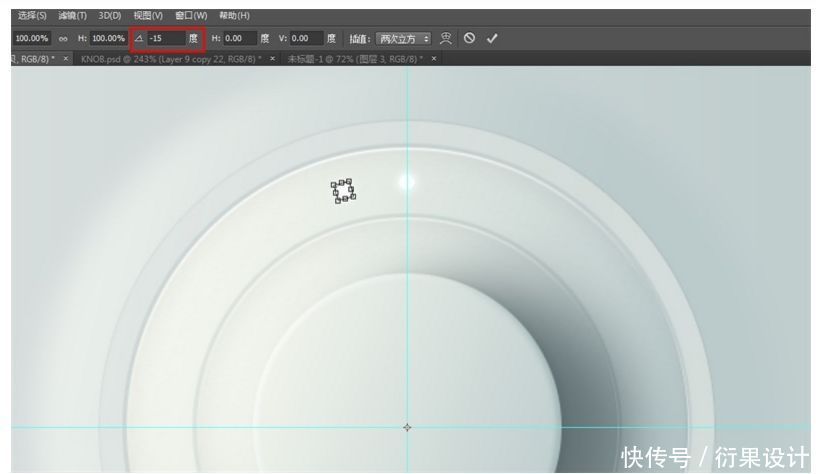
Task: Open the 视图(V) menu
Action: [148, 16]
